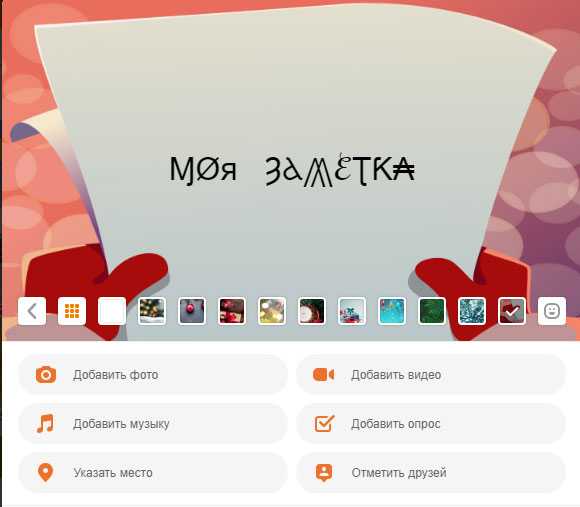The height and width of the screenshot is (507, 580).
Task: Collapse background picker with left chevron
Action: [x=32, y=311]
